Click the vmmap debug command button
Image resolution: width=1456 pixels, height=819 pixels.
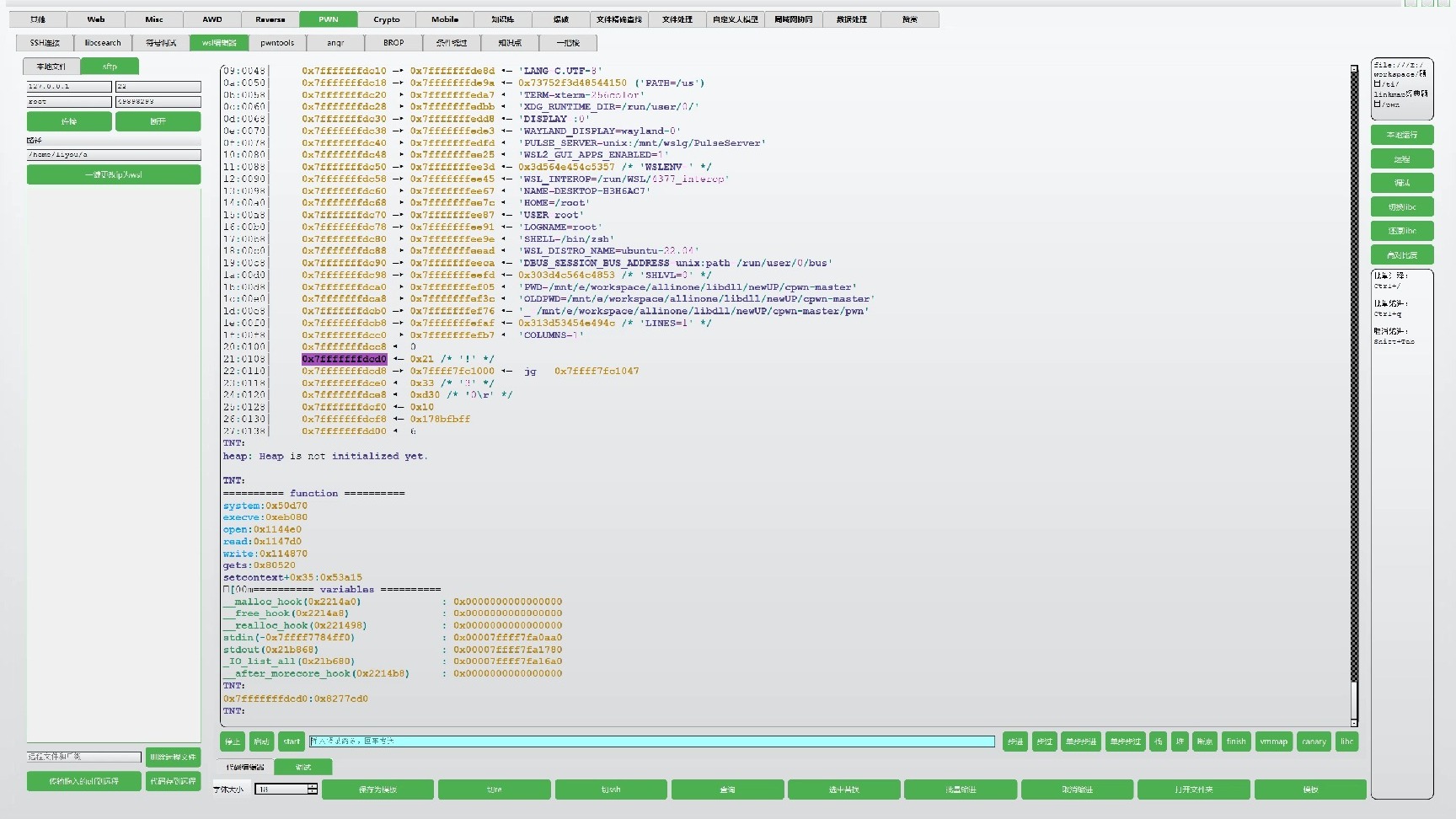pos(1274,741)
